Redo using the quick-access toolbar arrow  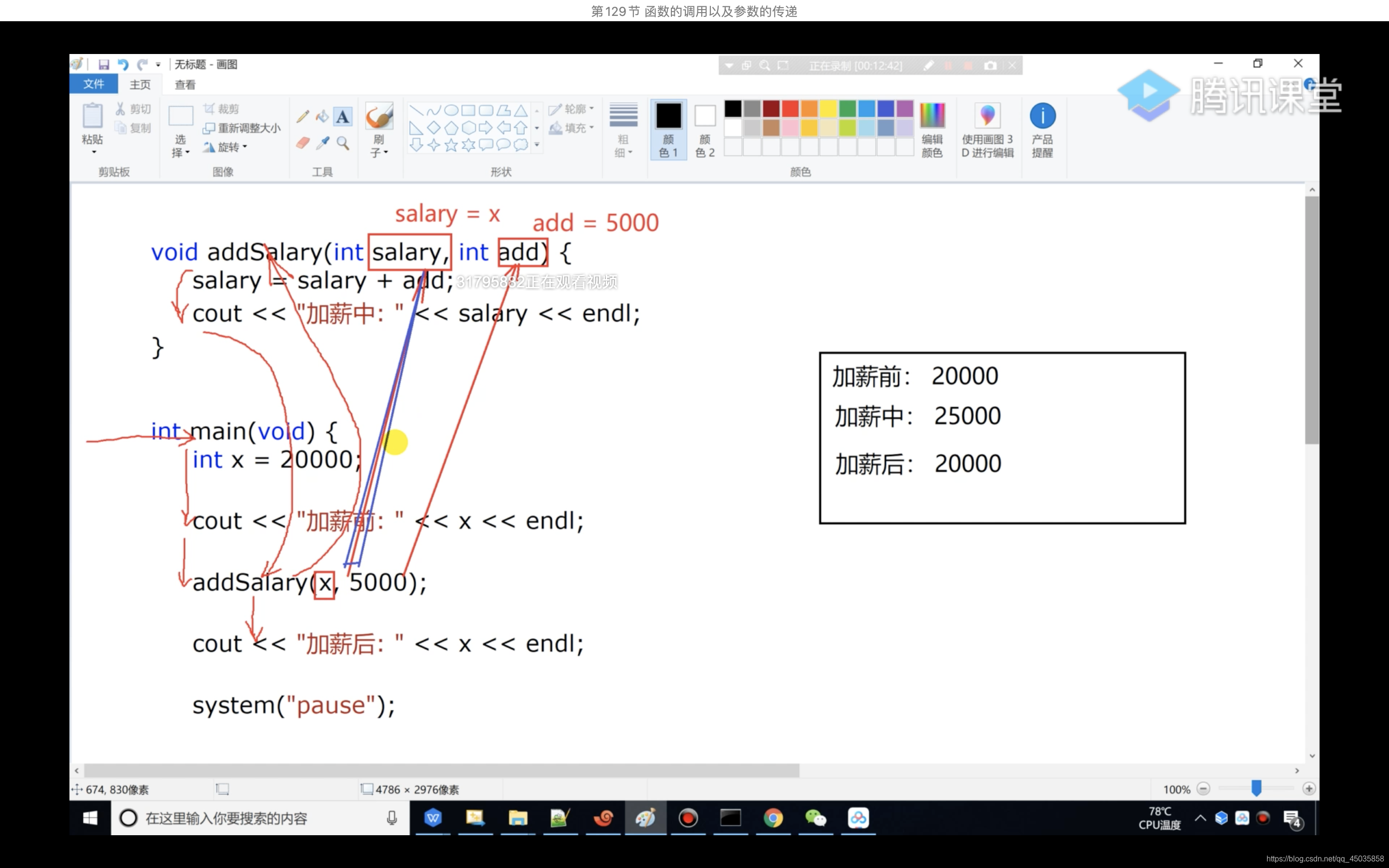[142, 64]
